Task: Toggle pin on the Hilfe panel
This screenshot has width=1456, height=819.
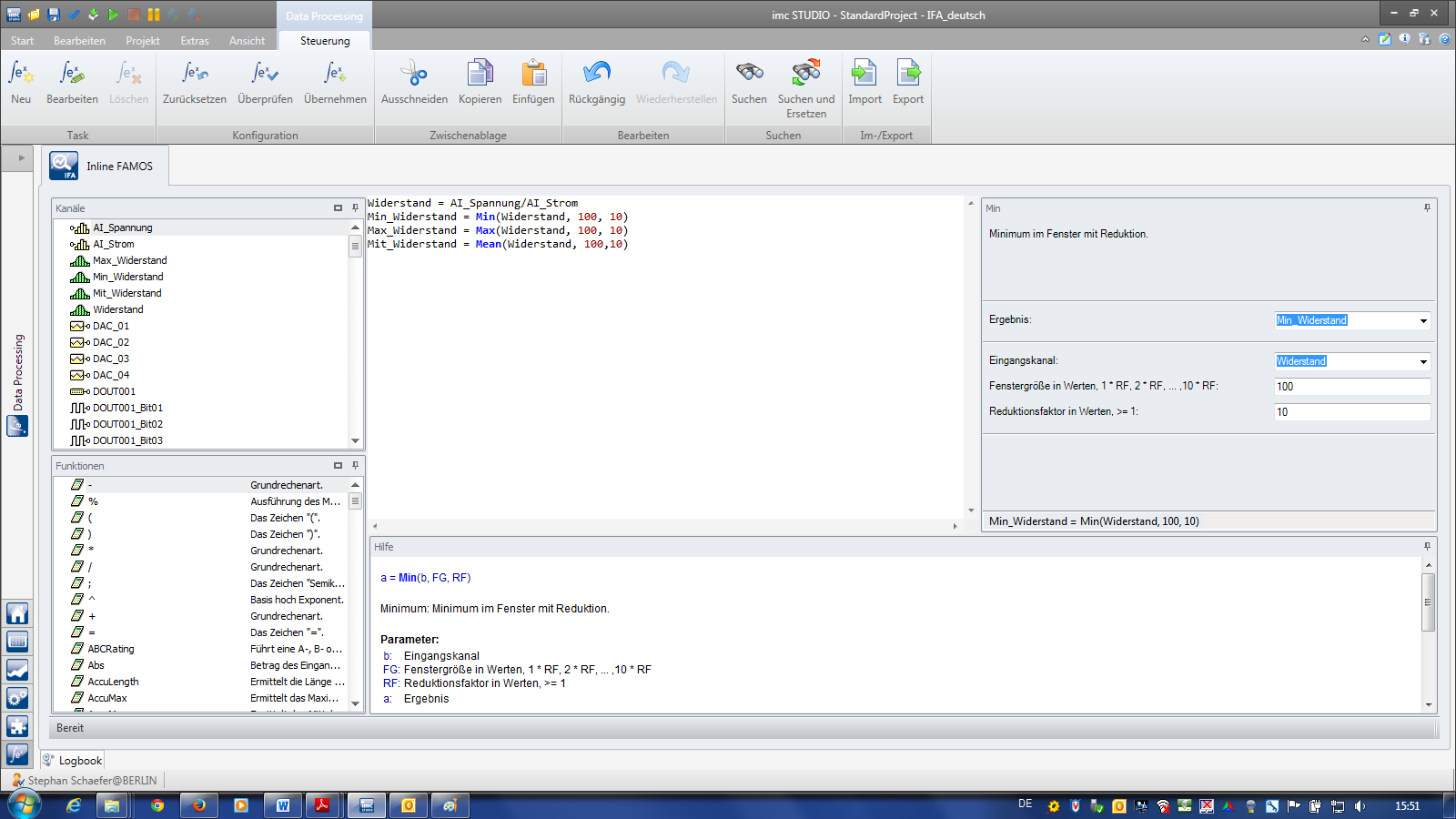Action: click(x=1427, y=547)
